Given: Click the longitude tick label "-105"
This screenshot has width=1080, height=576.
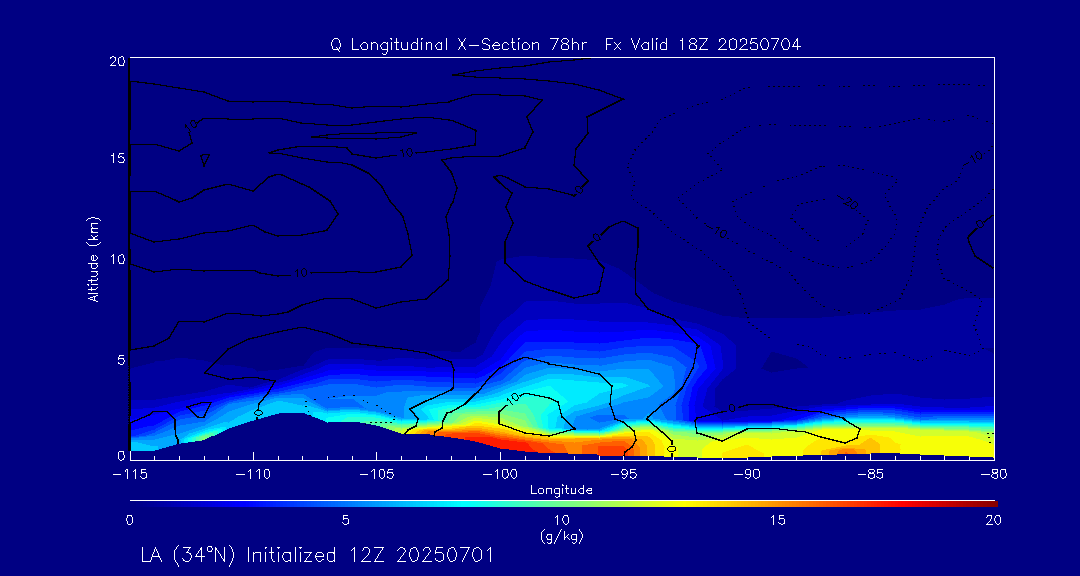Looking at the screenshot, I should coord(377,475).
